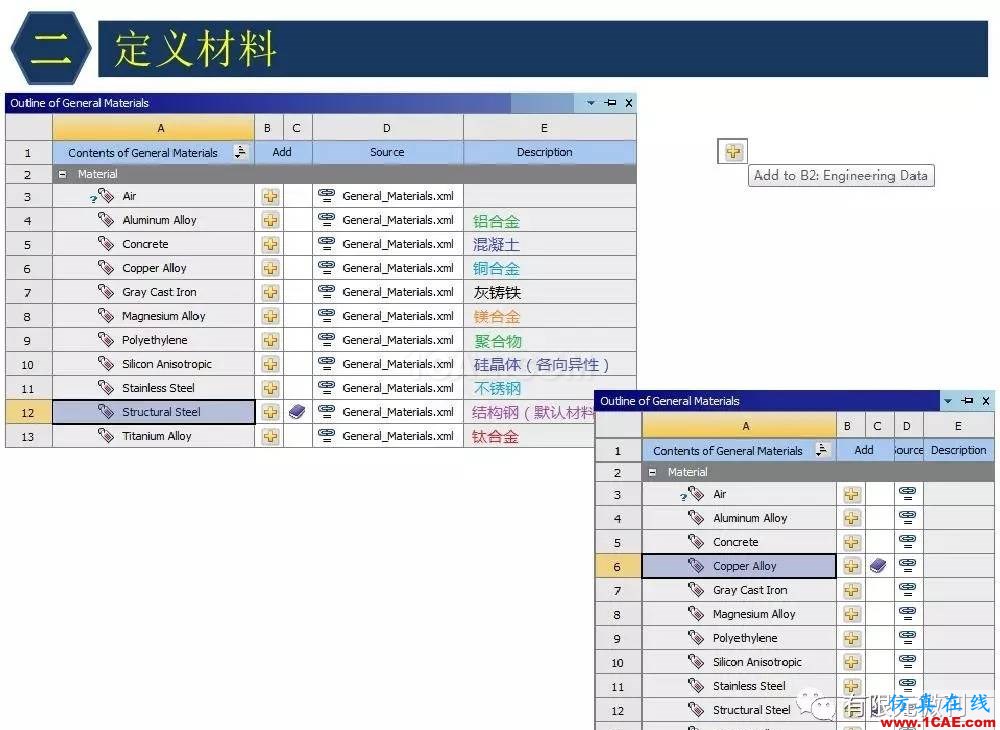Select column D header in left panel
The width and height of the screenshot is (1000, 730).
[x=388, y=128]
